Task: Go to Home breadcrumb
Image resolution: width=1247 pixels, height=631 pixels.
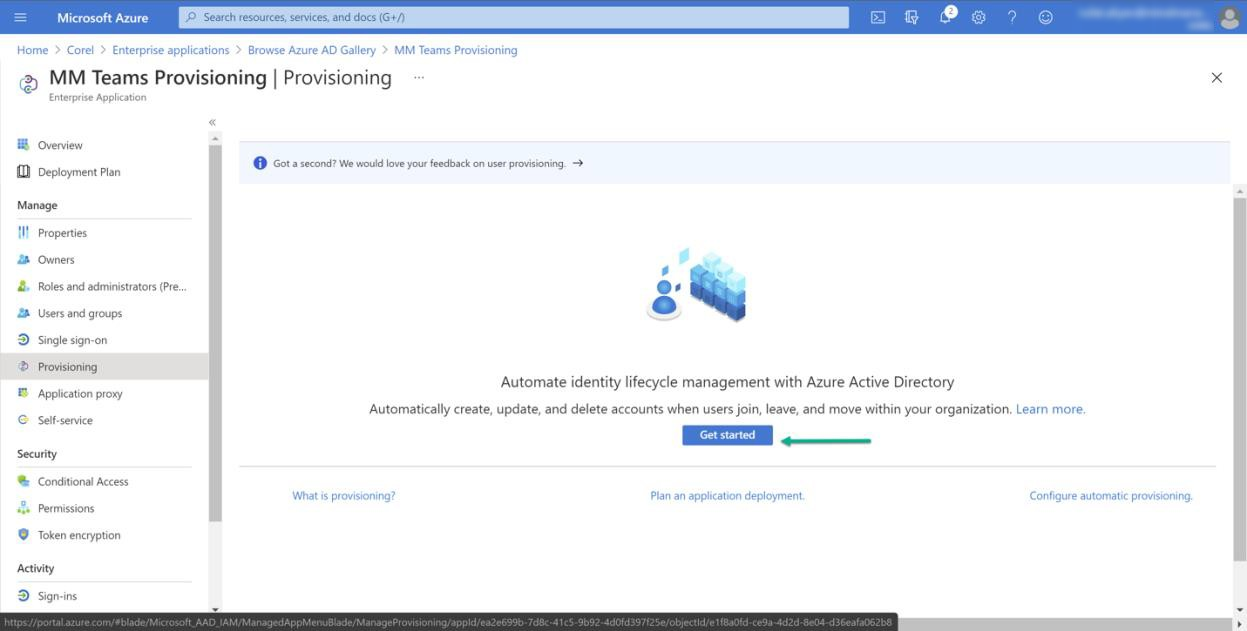Action: coord(32,50)
